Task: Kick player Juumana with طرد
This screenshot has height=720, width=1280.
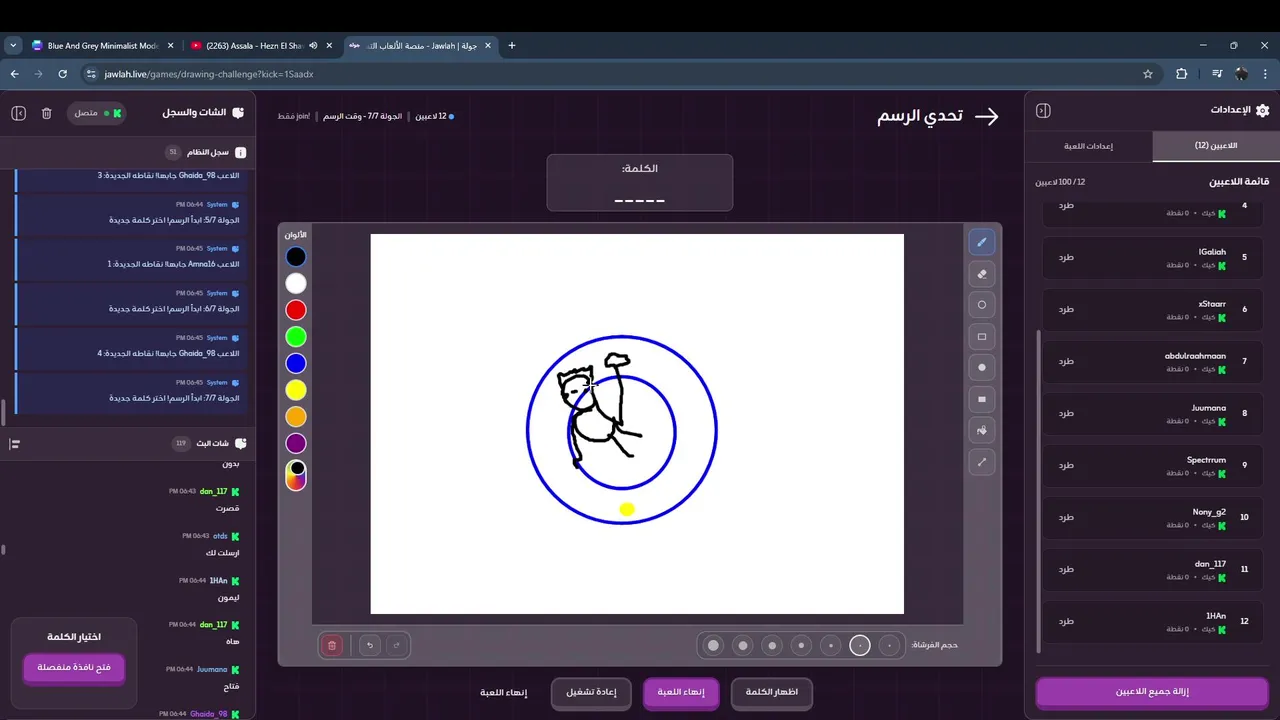Action: (x=1066, y=413)
